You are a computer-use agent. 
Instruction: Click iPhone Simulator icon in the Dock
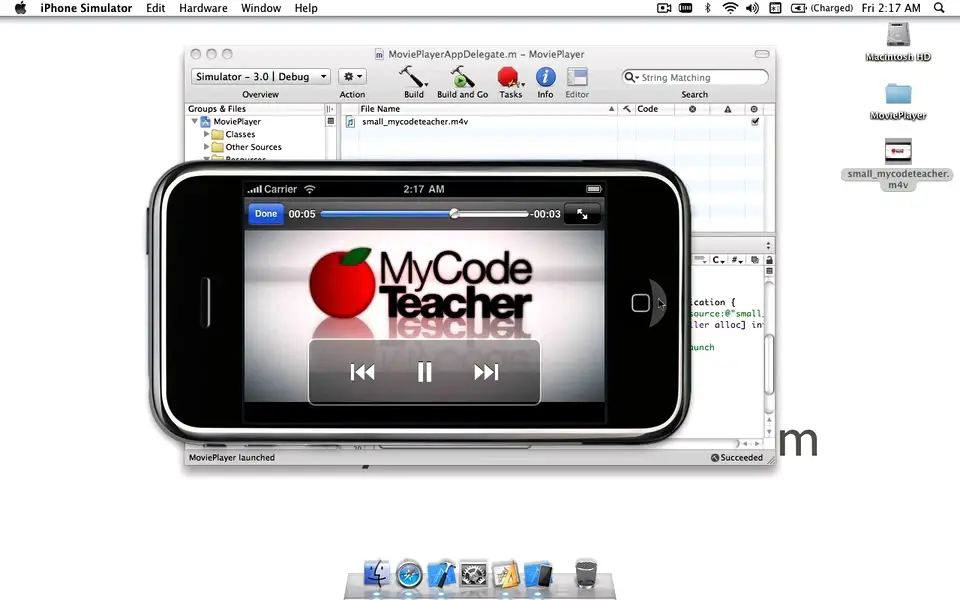538,574
